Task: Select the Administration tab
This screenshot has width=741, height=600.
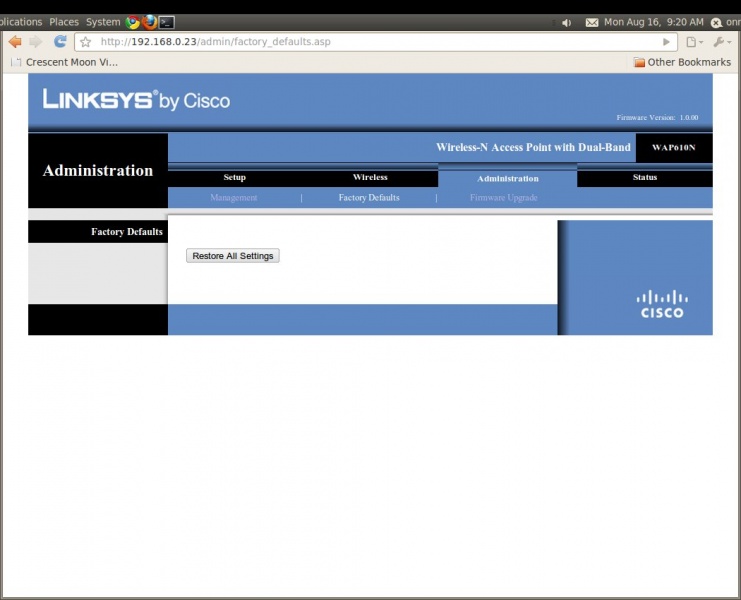Action: tap(508, 179)
